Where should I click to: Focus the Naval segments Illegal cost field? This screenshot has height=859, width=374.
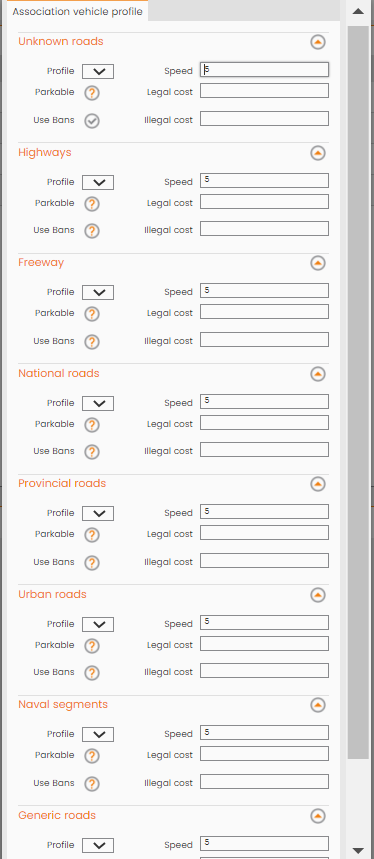coord(264,782)
